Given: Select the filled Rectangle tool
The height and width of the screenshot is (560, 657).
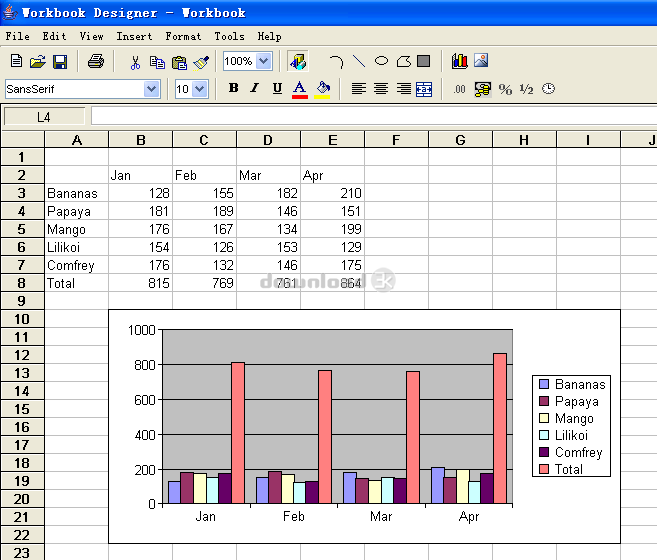Looking at the screenshot, I should (x=424, y=61).
